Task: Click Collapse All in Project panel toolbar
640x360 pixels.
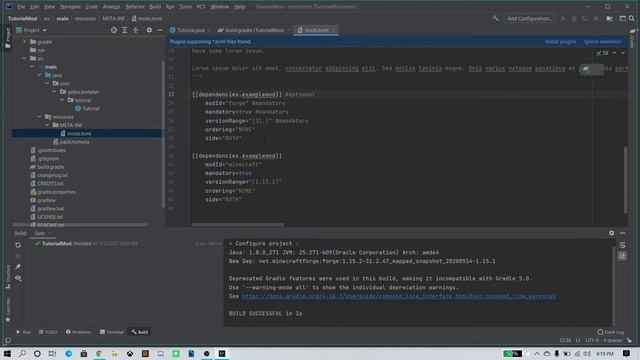Action: click(x=136, y=30)
